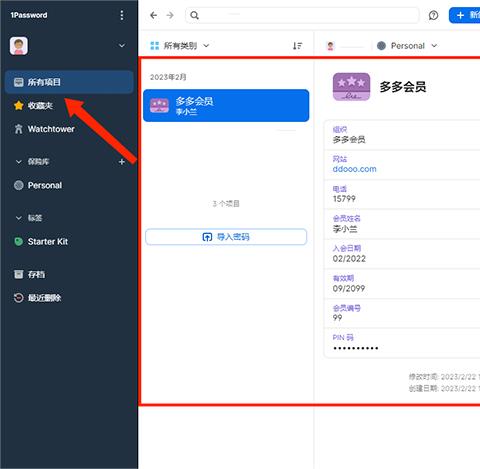This screenshot has width=480, height=469.
Task: Click the hidden PIN code dots
Action: 356,348
